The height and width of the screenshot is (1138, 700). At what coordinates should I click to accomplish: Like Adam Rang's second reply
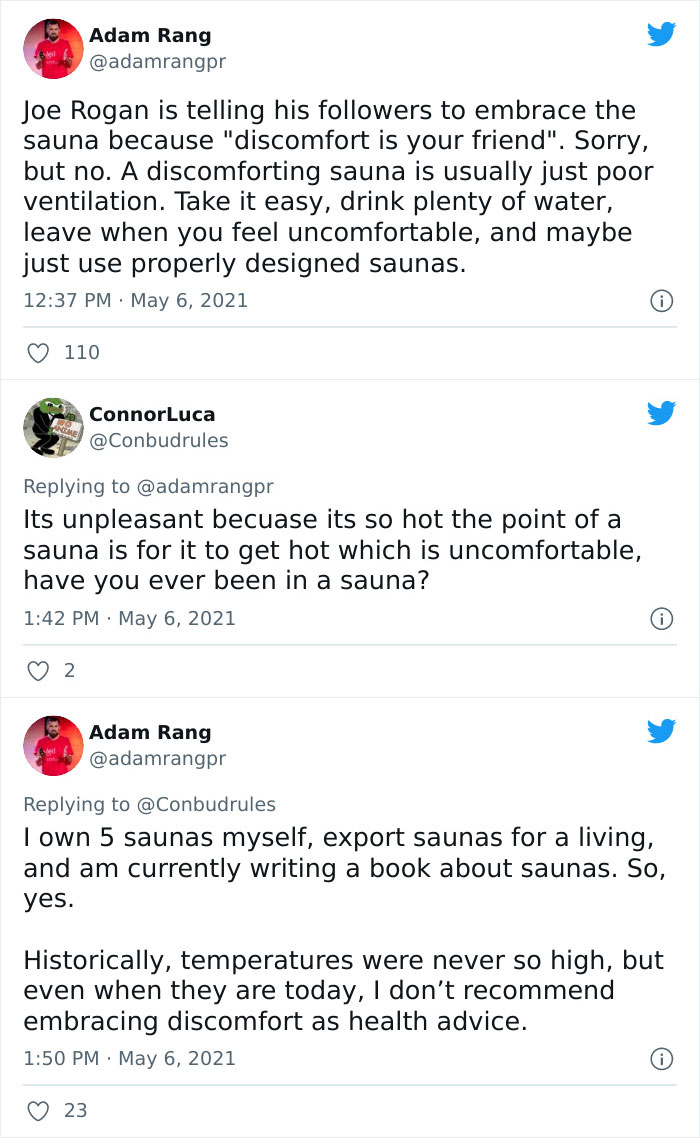(x=38, y=1110)
